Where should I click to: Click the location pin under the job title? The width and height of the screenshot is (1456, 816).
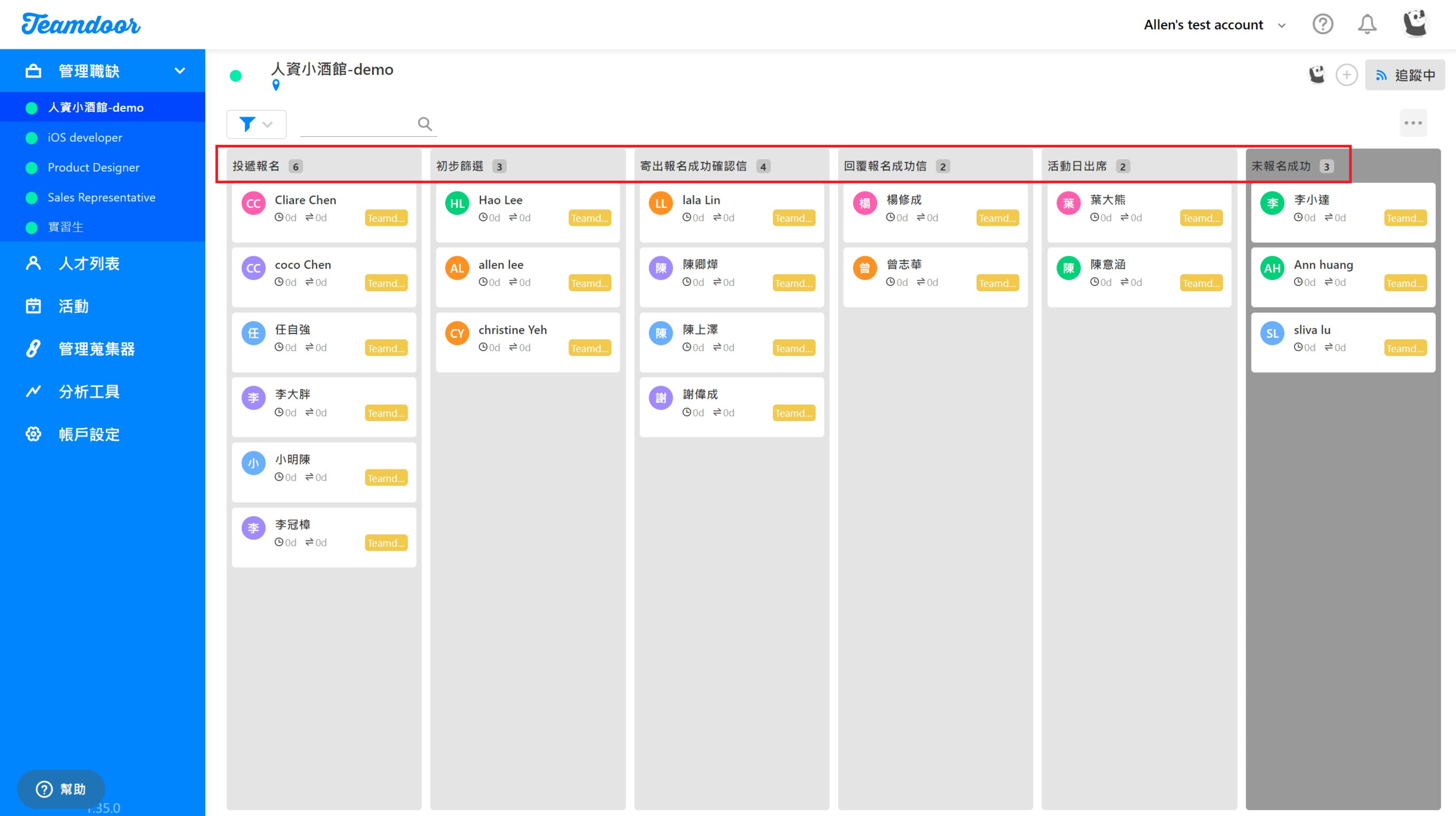click(x=276, y=86)
